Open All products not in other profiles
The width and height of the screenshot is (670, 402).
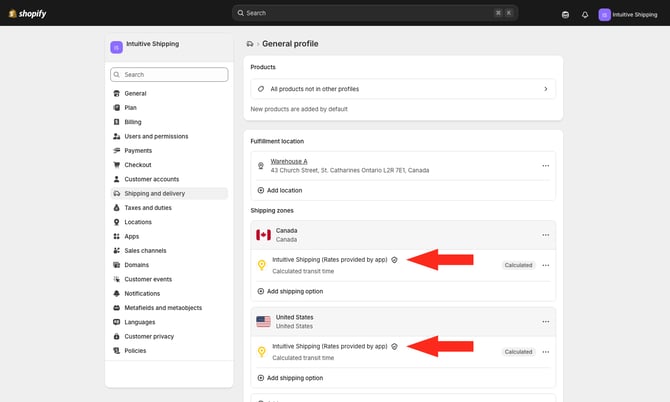(x=403, y=89)
